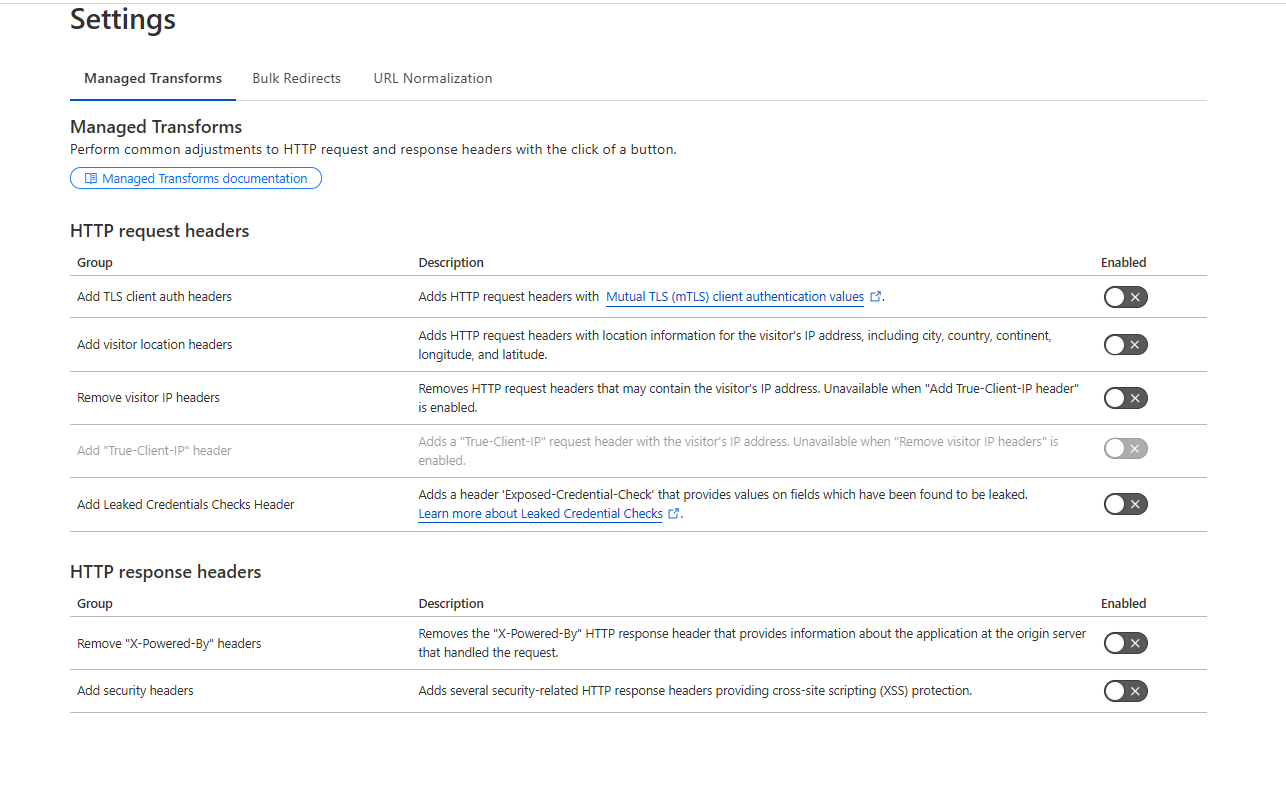Follow Learn more about Leaked Credential Checks link
The image size is (1286, 788).
[x=540, y=514]
